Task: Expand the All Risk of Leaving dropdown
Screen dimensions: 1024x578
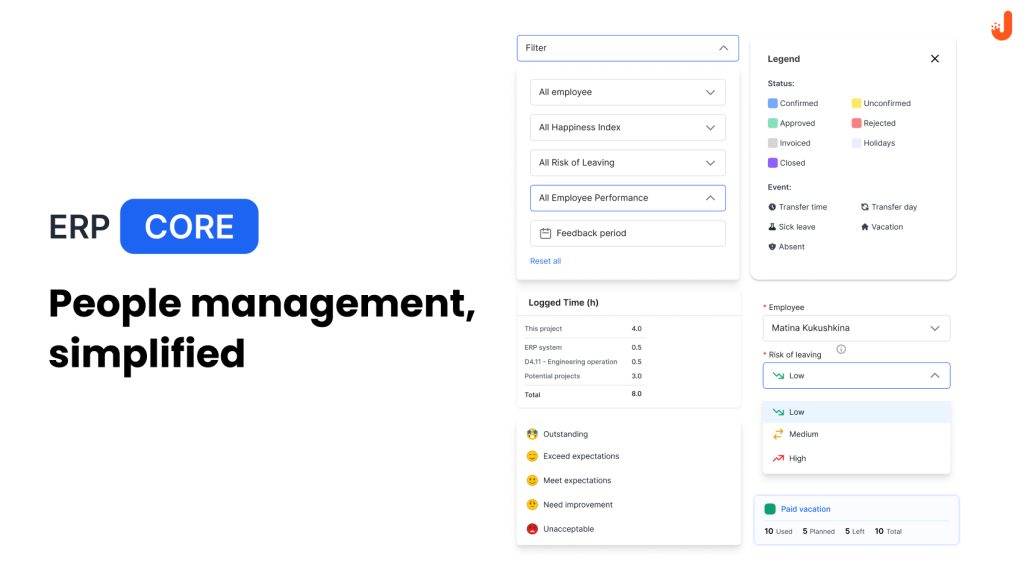Action: click(627, 163)
